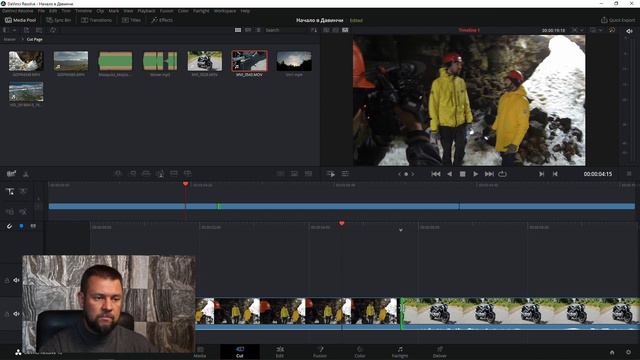Switch media pool to list view
The height and width of the screenshot is (360, 640).
coord(258,30)
